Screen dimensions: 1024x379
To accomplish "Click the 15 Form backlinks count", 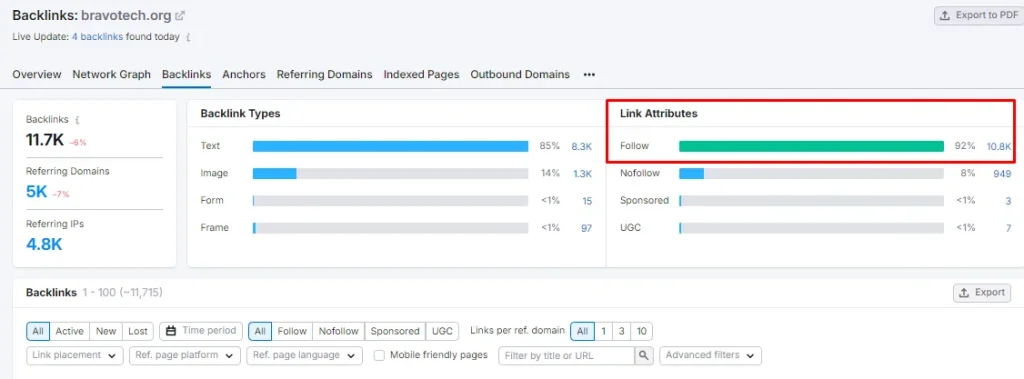I will point(587,201).
